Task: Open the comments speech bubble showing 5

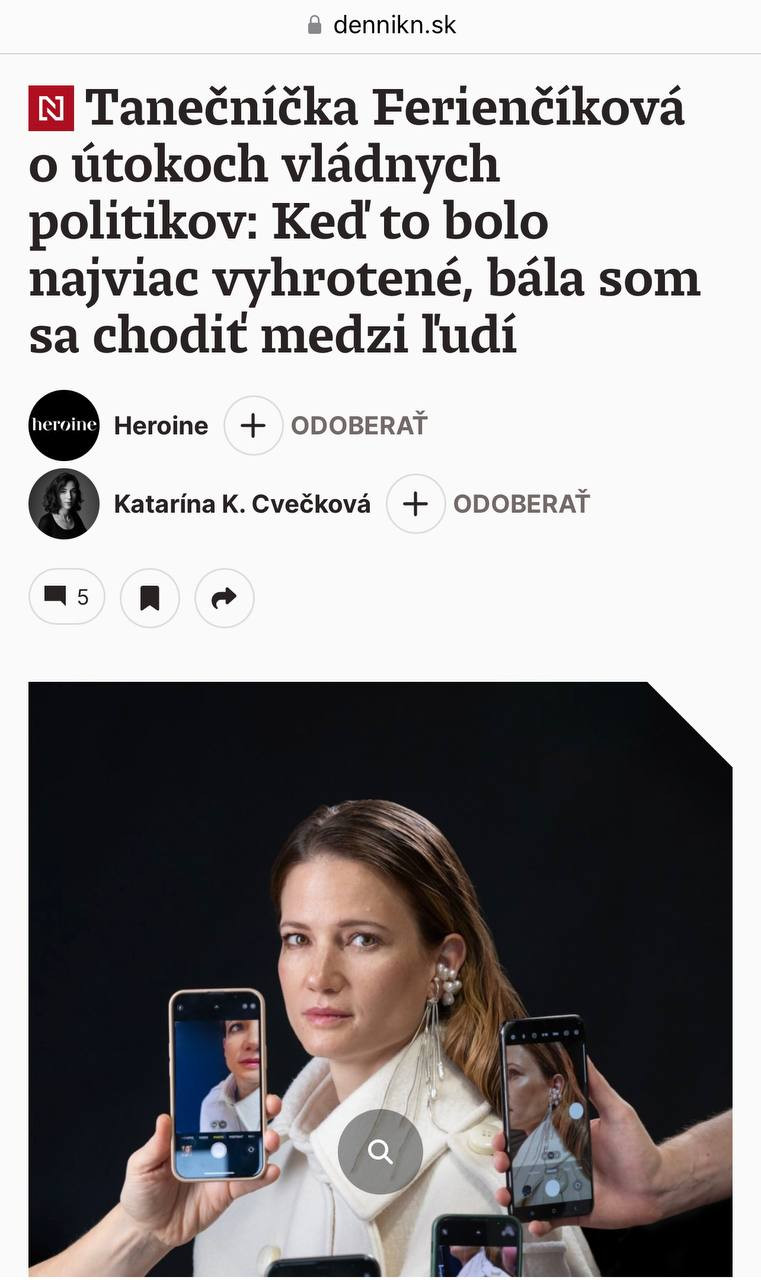Action: click(67, 597)
